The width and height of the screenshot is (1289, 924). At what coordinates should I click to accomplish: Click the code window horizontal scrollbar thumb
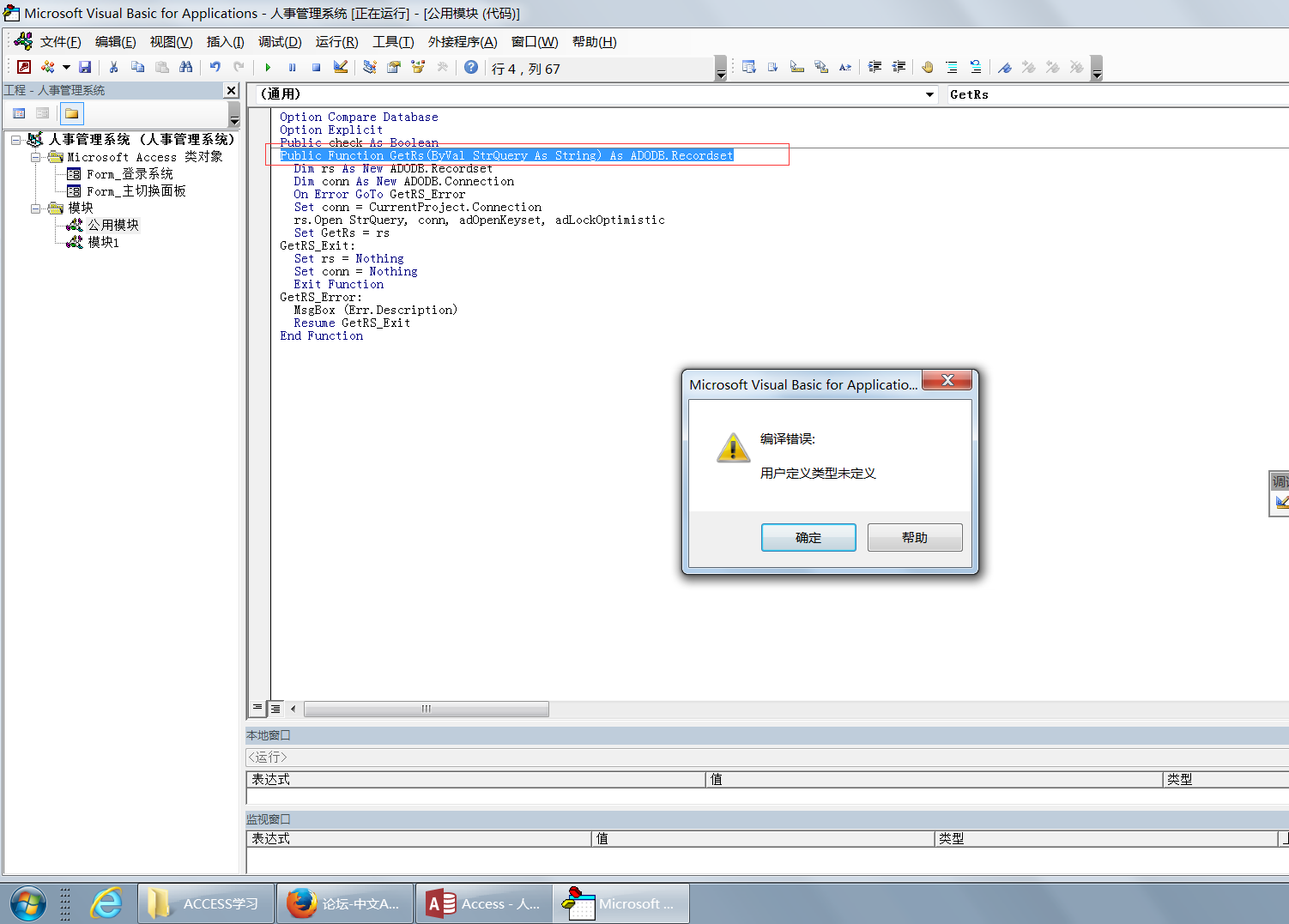click(x=426, y=709)
